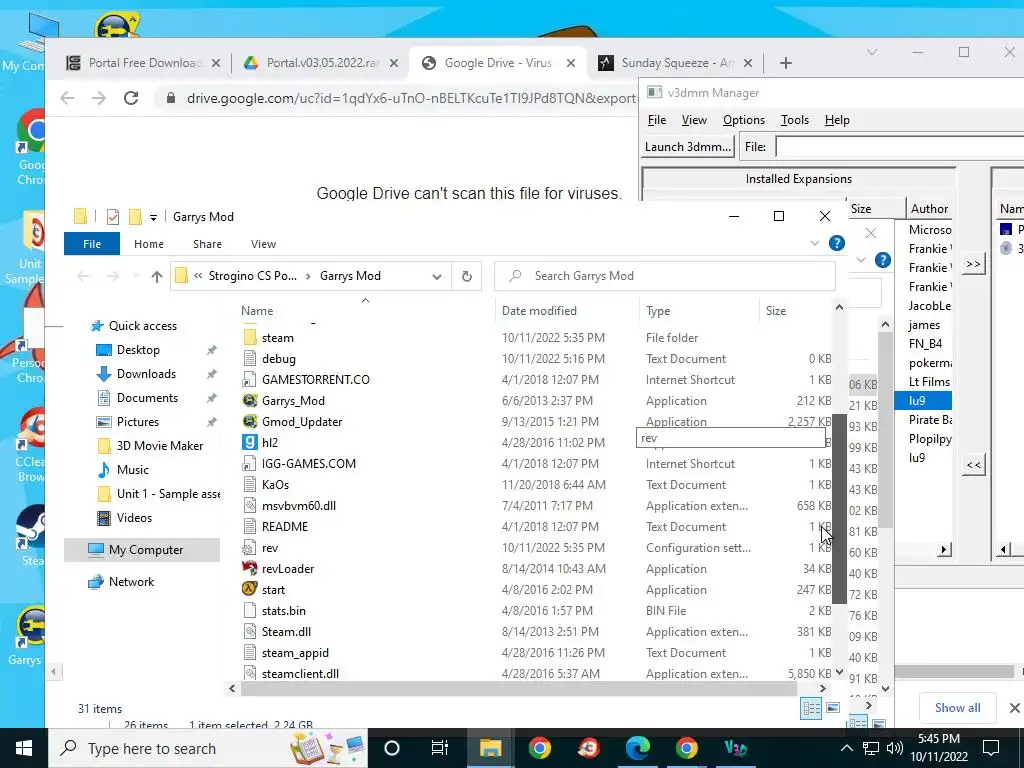Open recent locations dropdown arrow
Screen dimensions: 1024x768
[x=136, y=276]
